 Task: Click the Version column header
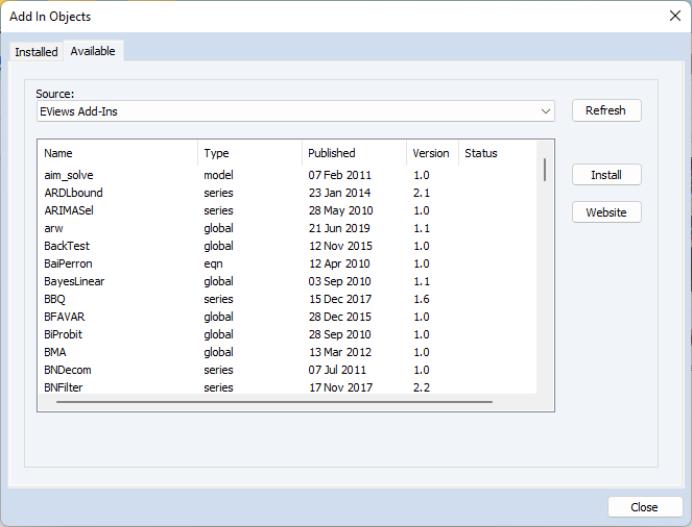coord(430,153)
